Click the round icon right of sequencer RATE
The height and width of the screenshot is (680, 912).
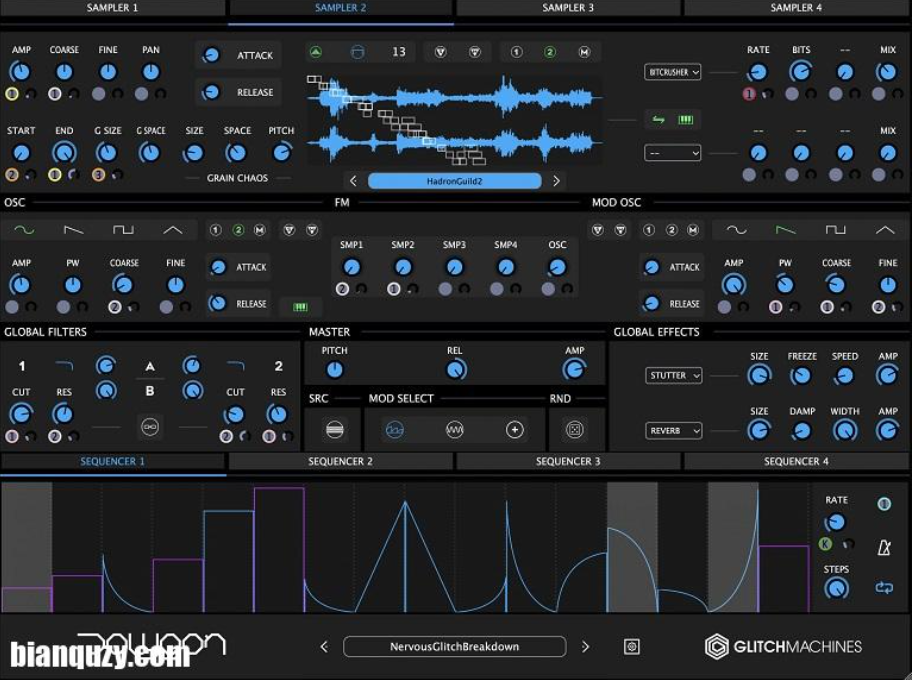[884, 504]
